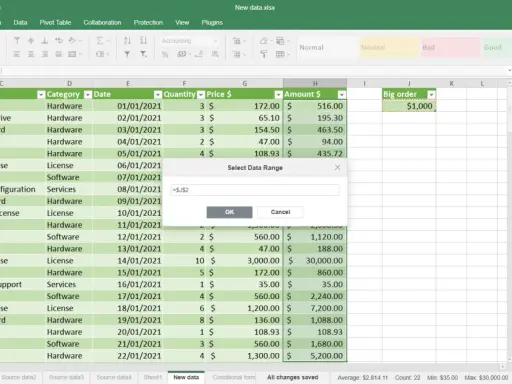Click the Summation (sigma) function icon
Viewport: 512px width, 384px height.
point(99,41)
